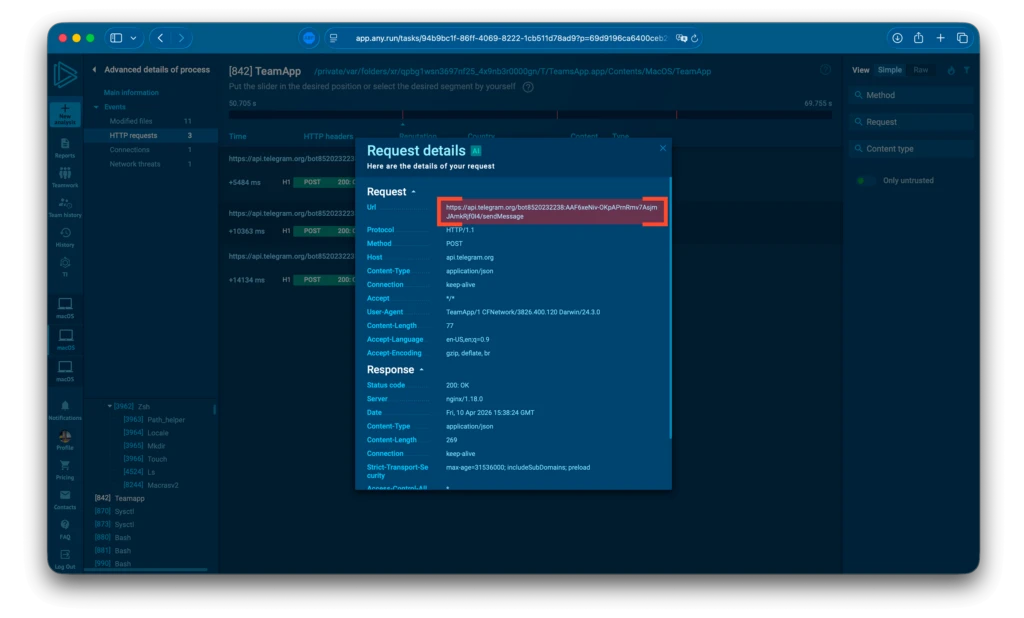Click the Log Out icon
The width and height of the screenshot is (1024, 618).
tap(65, 555)
